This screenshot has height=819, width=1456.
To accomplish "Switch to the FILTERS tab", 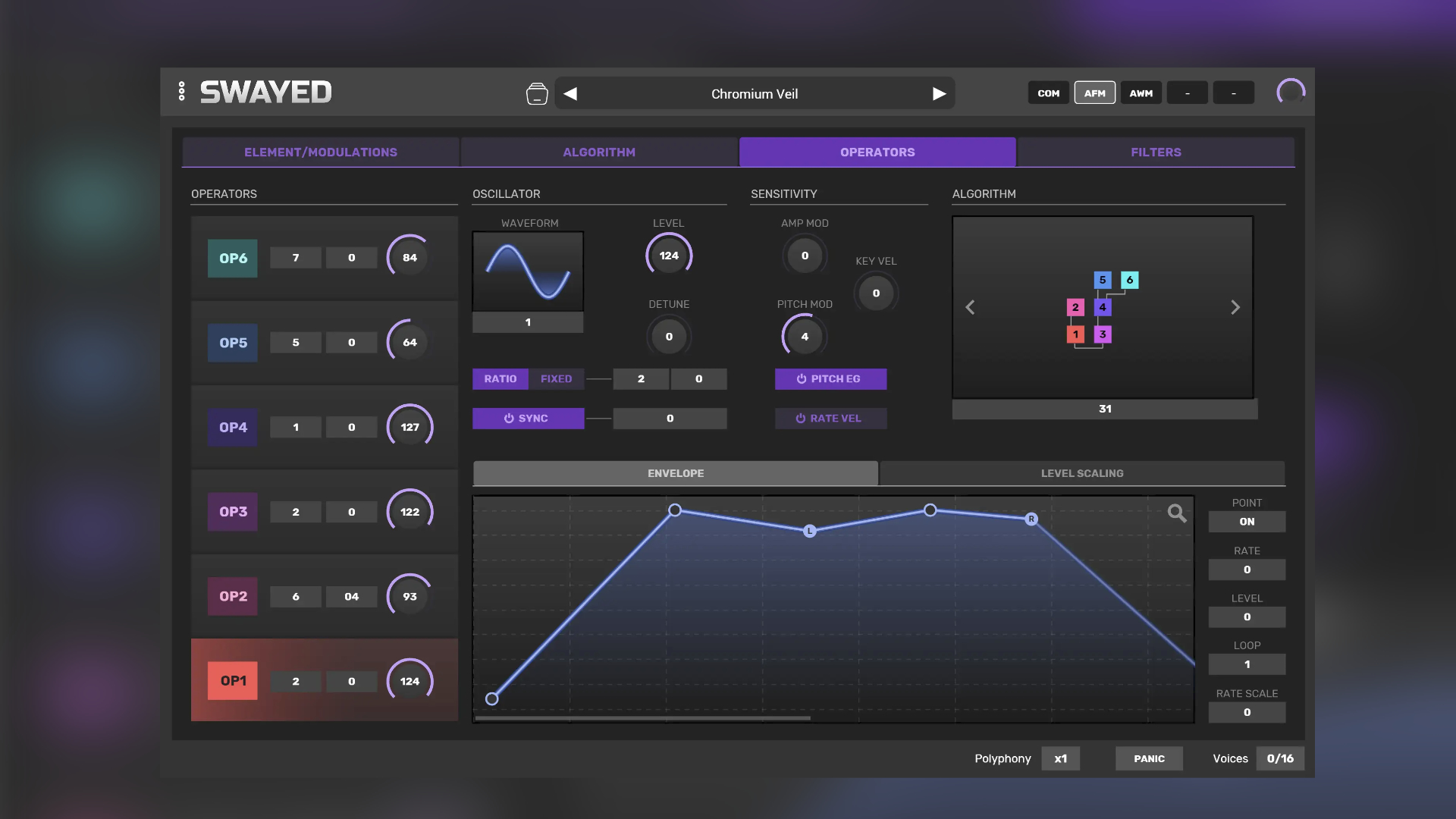I will (x=1156, y=152).
